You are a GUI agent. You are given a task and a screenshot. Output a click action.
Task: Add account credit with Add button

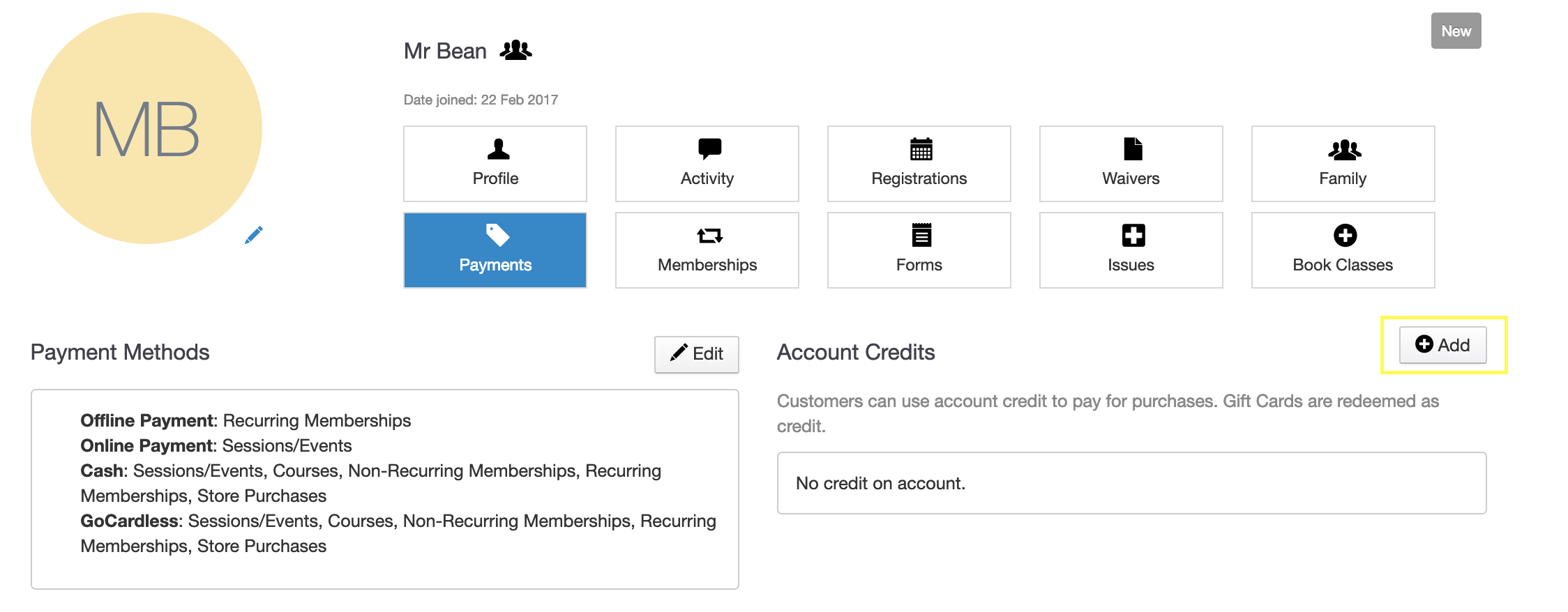[1442, 345]
